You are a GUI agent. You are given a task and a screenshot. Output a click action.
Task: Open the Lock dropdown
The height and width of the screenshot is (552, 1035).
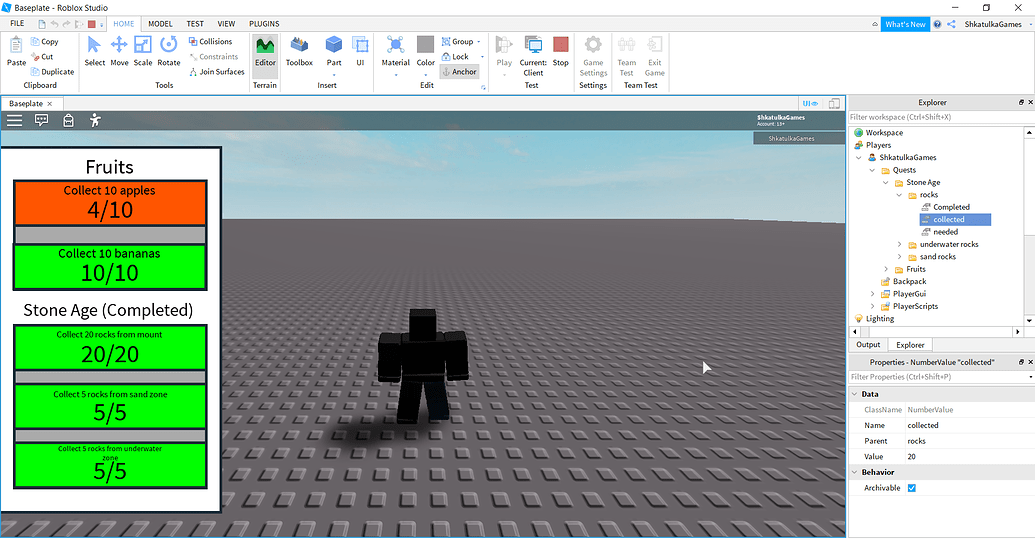[482, 57]
